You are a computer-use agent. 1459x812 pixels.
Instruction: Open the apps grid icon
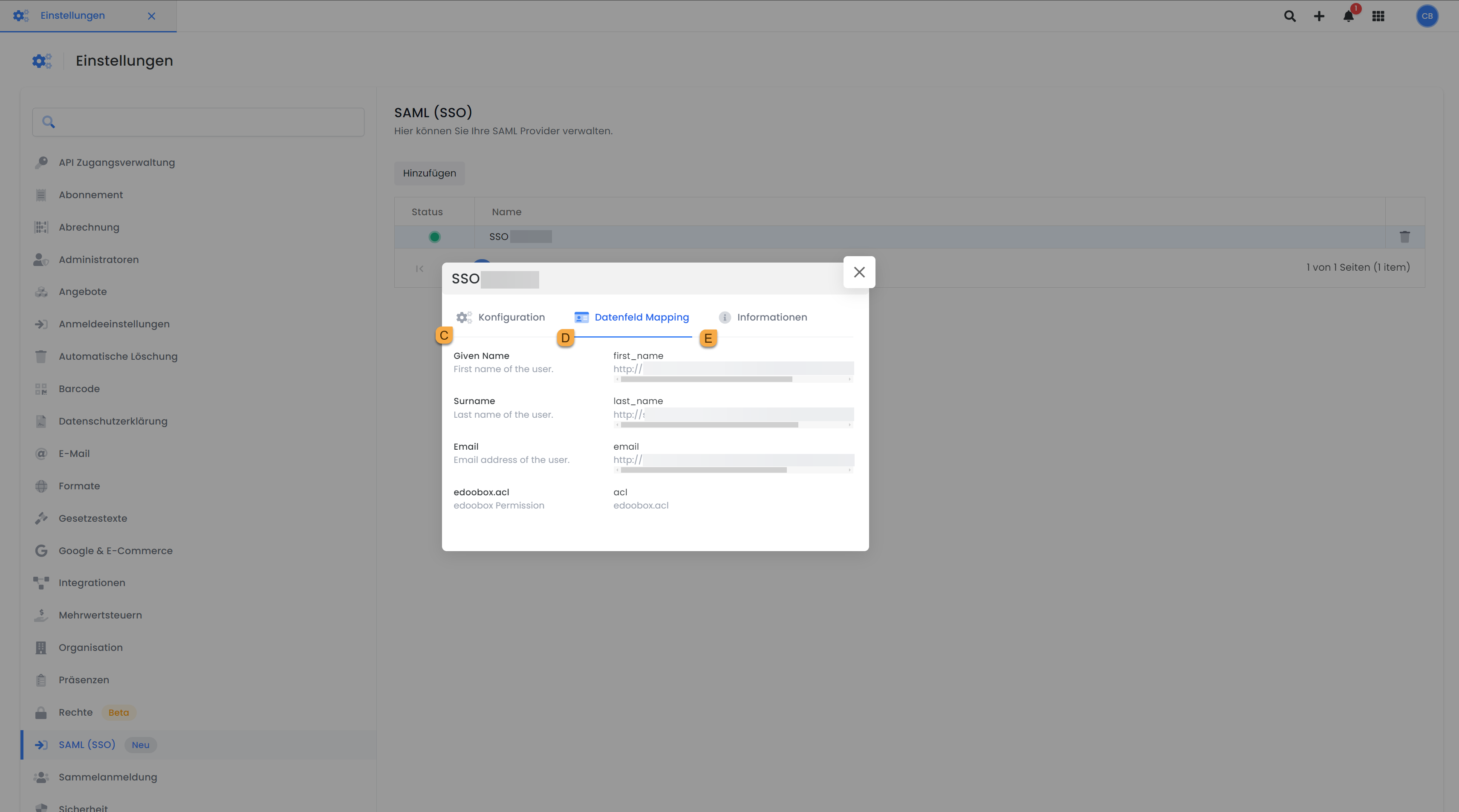[x=1378, y=16]
